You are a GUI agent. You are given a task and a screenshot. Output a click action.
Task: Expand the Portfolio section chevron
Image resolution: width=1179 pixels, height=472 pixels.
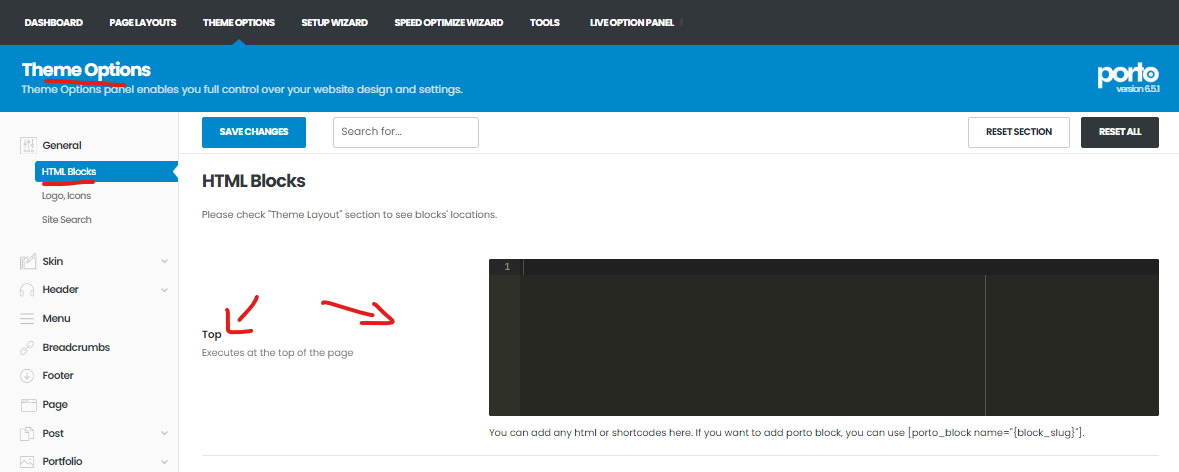coord(165,461)
